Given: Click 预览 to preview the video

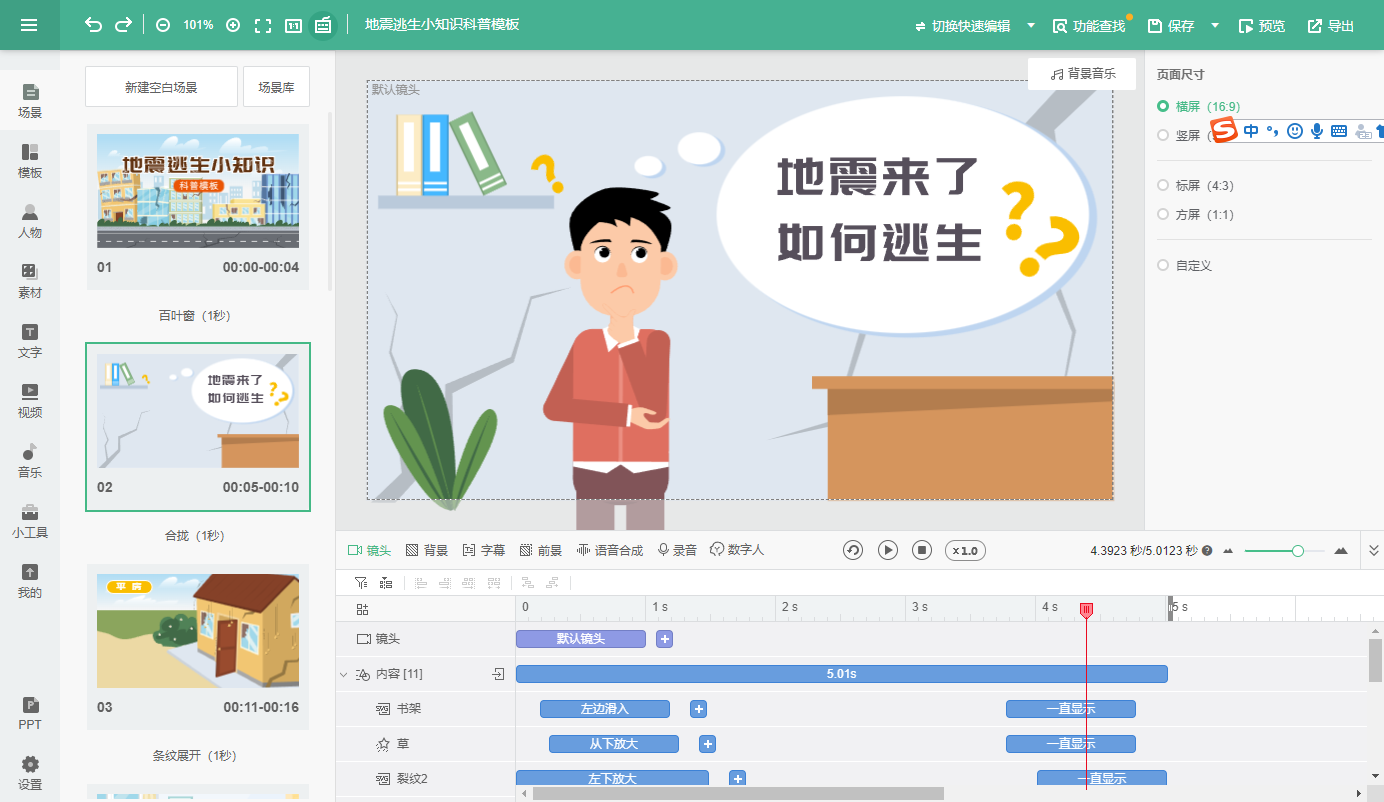Looking at the screenshot, I should tap(1262, 26).
